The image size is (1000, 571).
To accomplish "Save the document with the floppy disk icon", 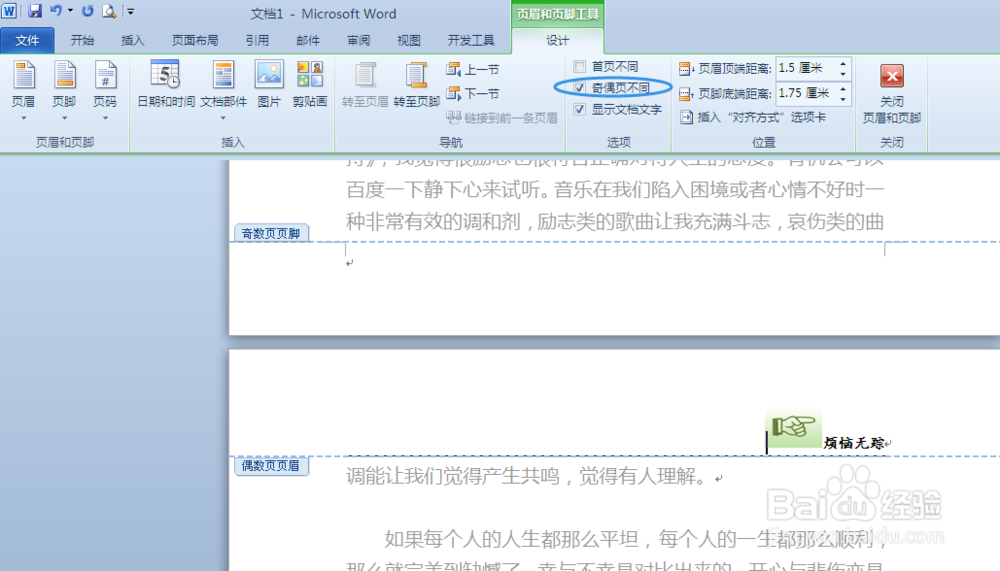I will coord(34,11).
